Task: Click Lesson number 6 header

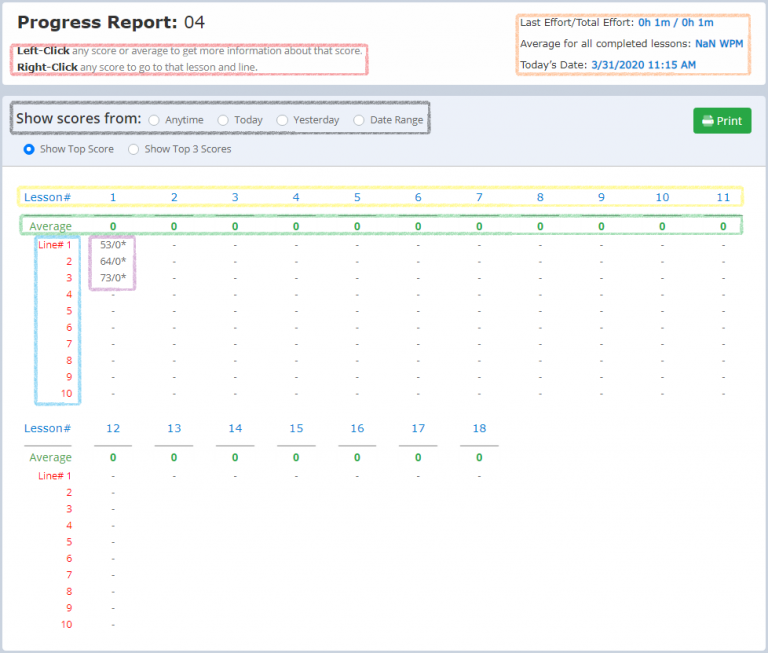Action: point(418,197)
